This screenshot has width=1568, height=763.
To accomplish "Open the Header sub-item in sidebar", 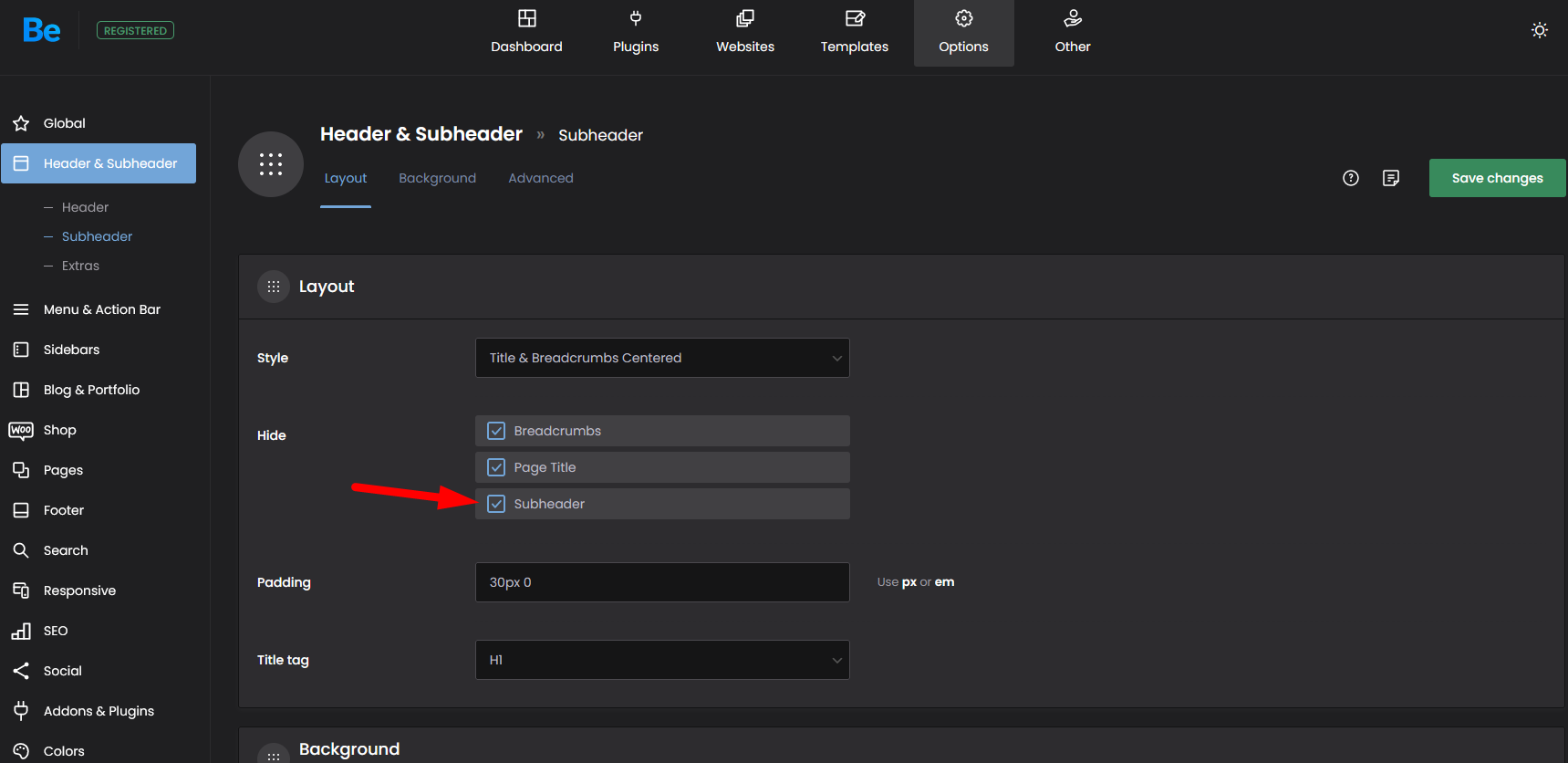I will [x=85, y=207].
